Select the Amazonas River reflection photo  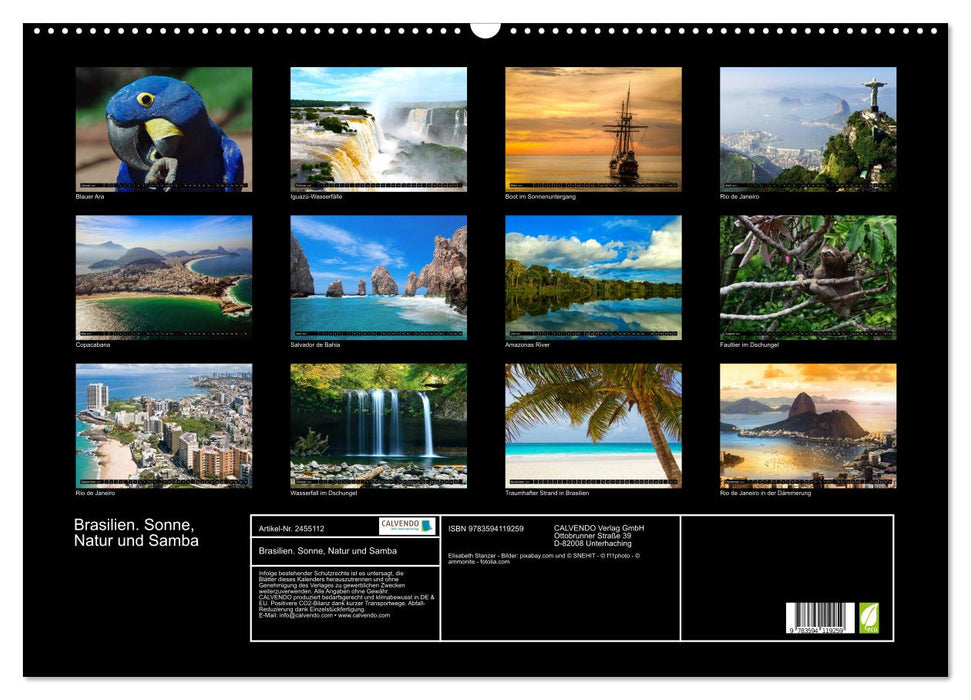tap(593, 277)
